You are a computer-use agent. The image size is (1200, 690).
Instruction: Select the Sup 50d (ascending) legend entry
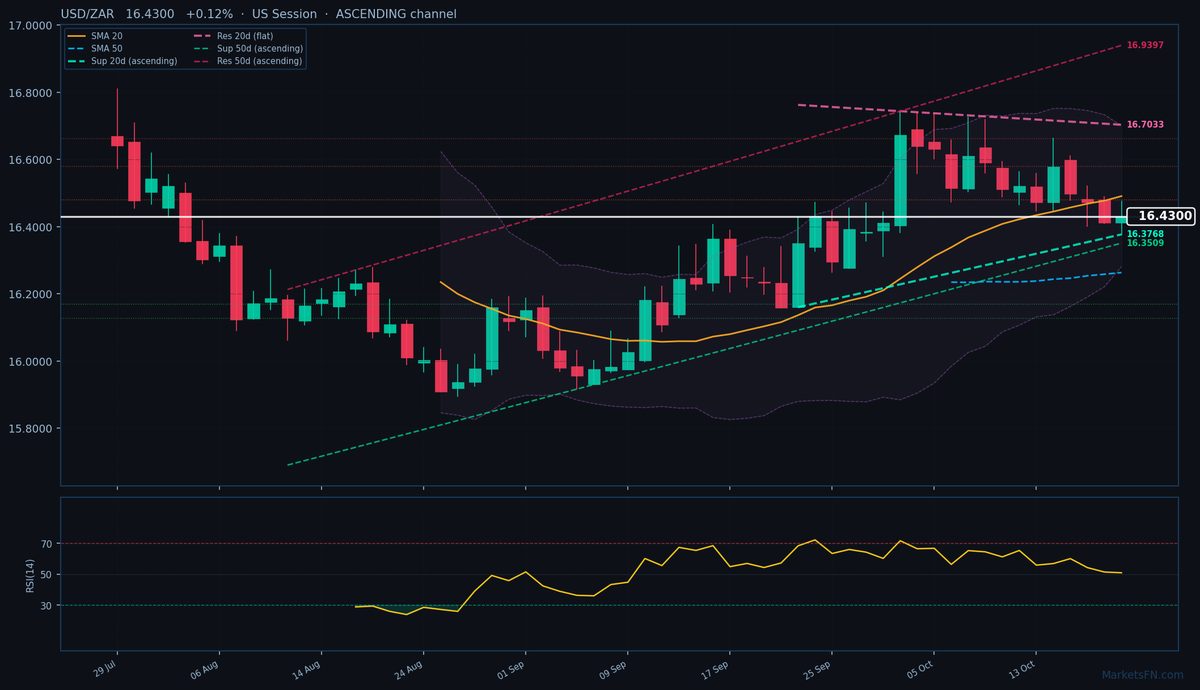tap(247, 48)
